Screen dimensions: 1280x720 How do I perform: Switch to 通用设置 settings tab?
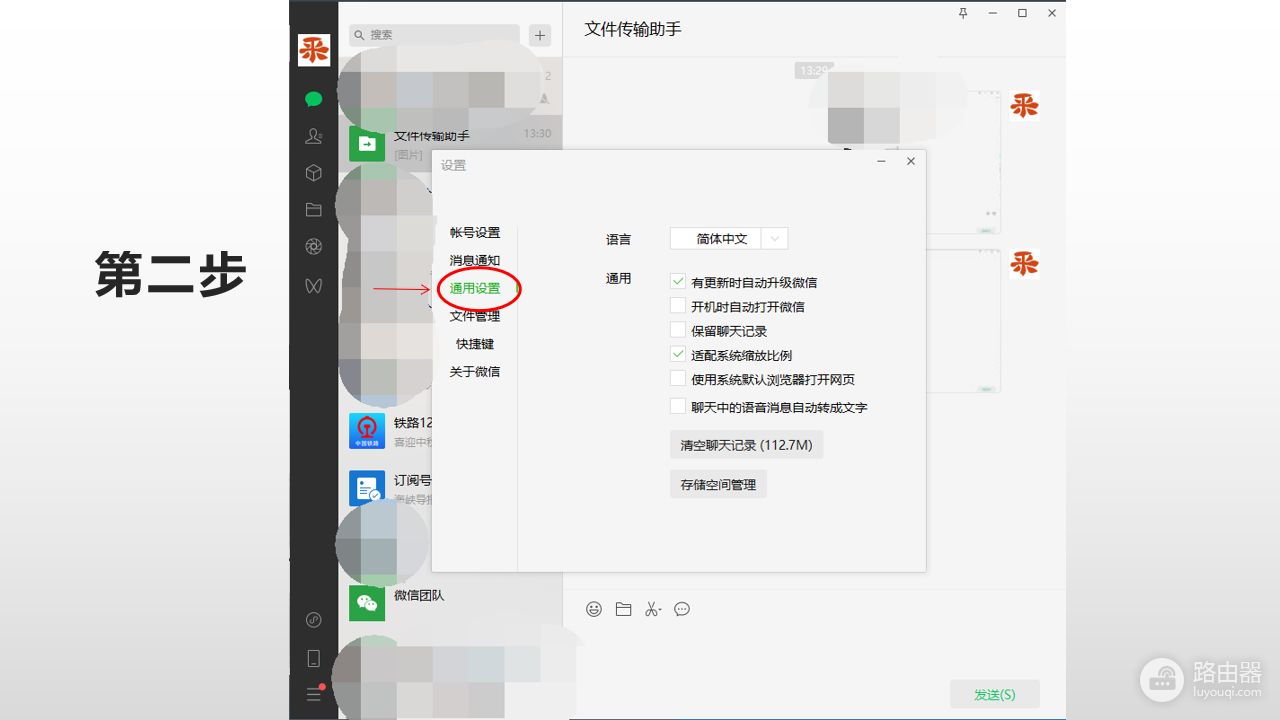(475, 288)
